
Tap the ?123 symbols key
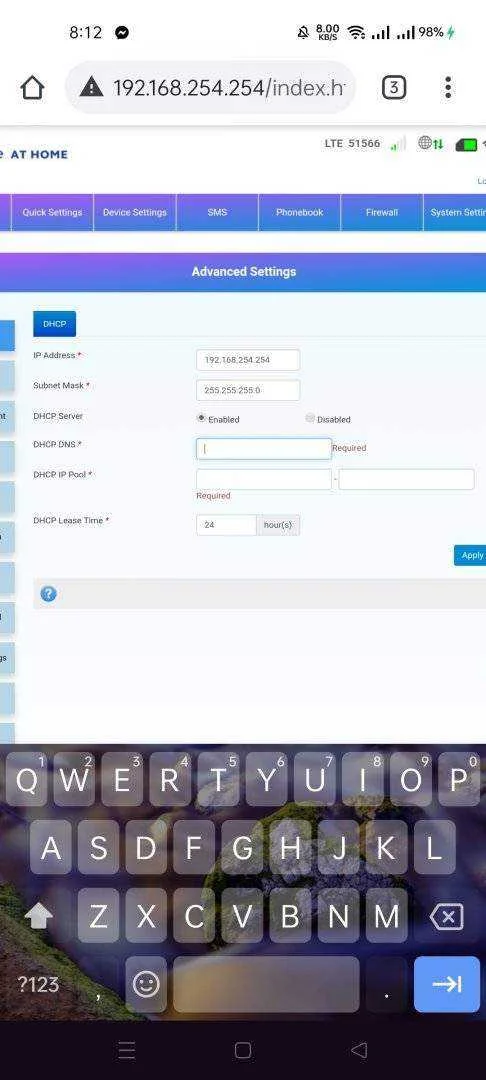[x=38, y=984]
